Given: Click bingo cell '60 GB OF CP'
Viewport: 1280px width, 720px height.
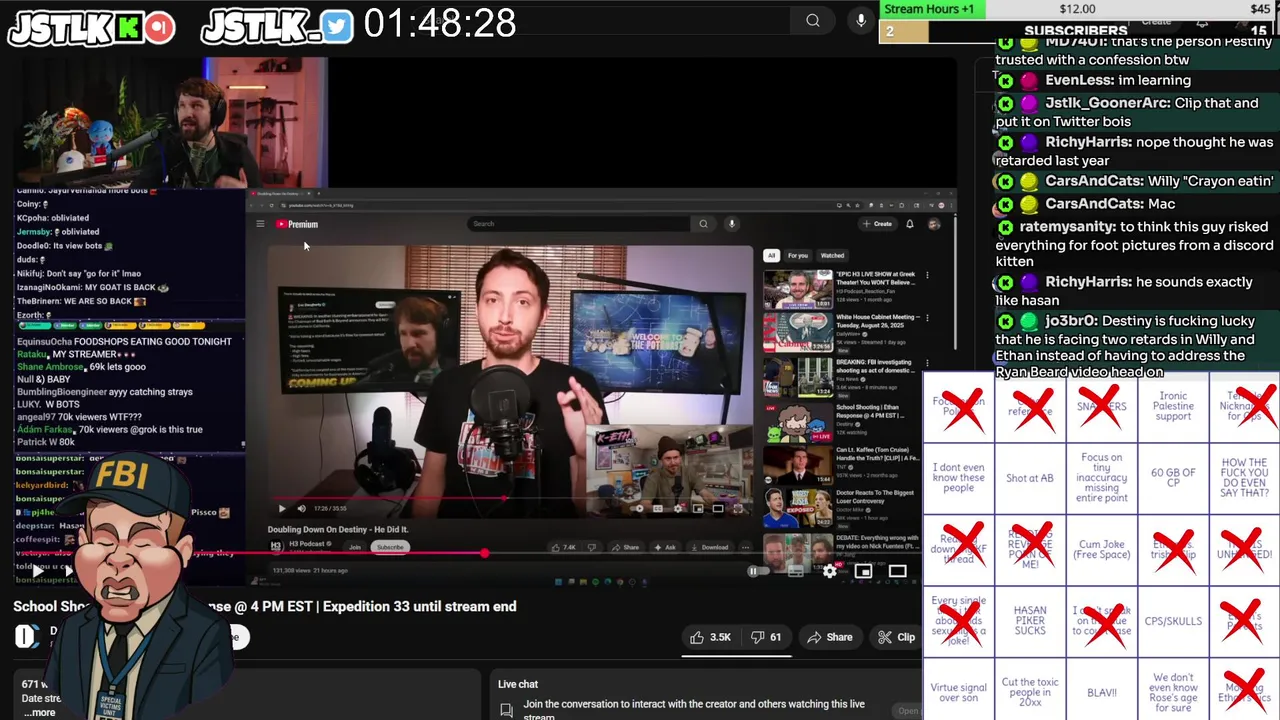Looking at the screenshot, I should click(1173, 478).
